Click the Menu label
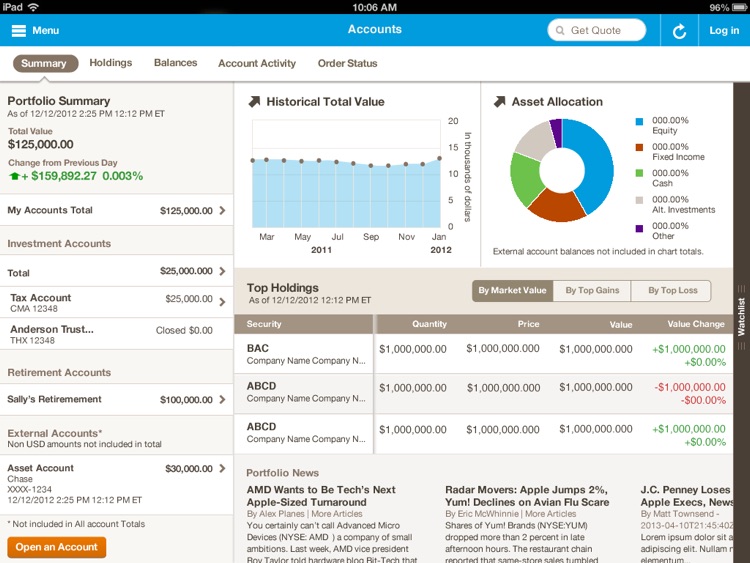The height and width of the screenshot is (563, 750). pos(45,31)
